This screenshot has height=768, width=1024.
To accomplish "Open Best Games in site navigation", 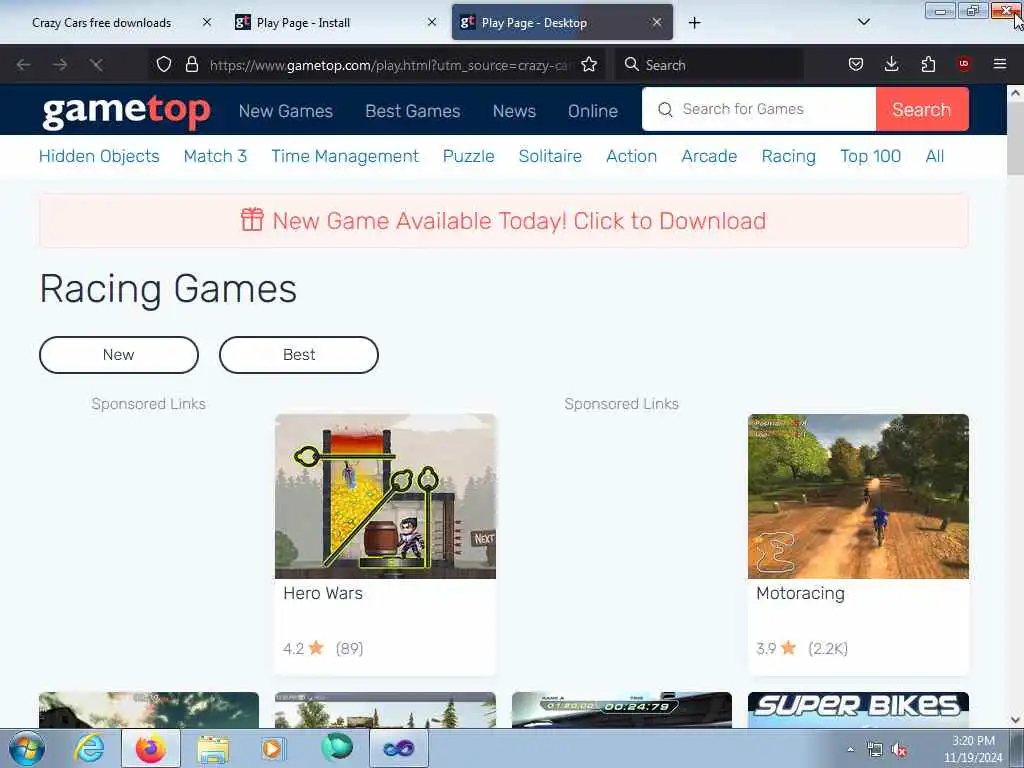I will tap(413, 111).
